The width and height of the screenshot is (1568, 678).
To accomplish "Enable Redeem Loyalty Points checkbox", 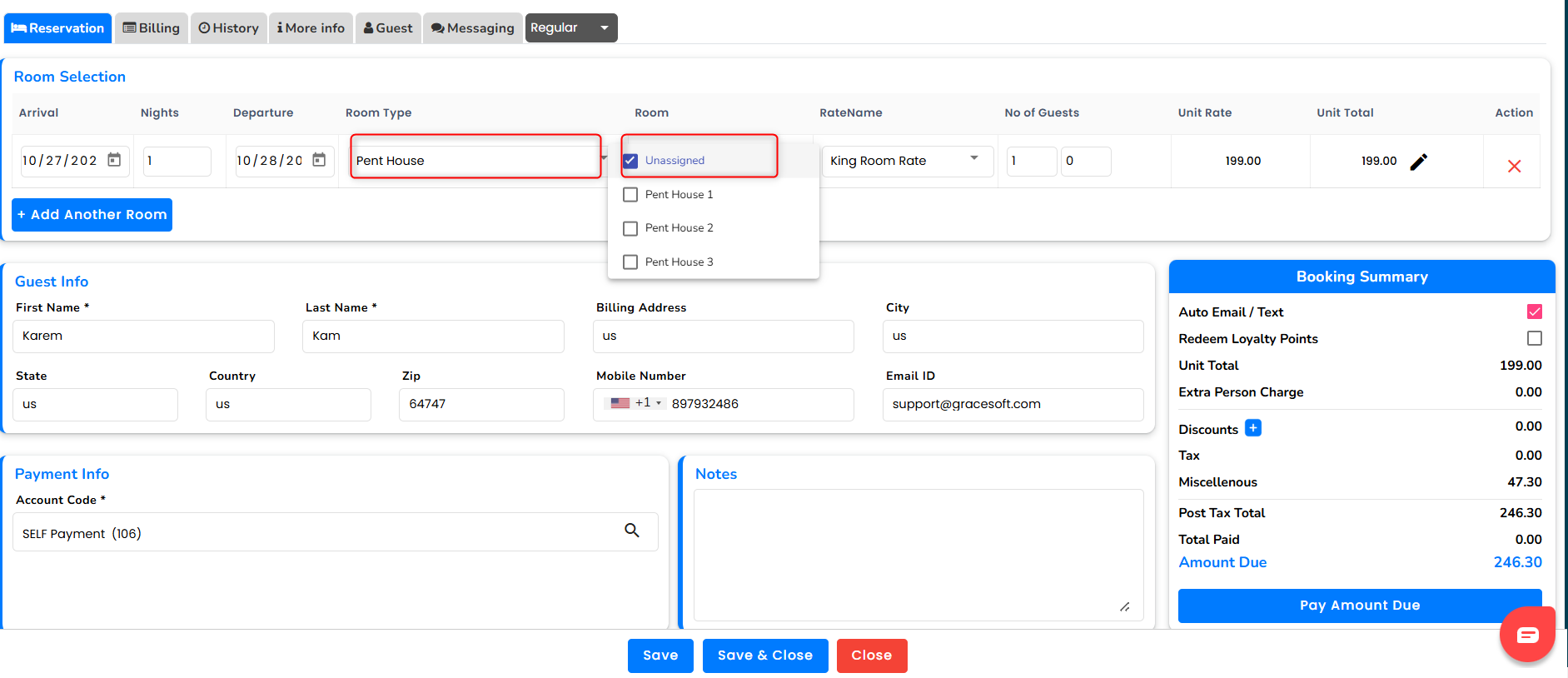I will (1534, 338).
